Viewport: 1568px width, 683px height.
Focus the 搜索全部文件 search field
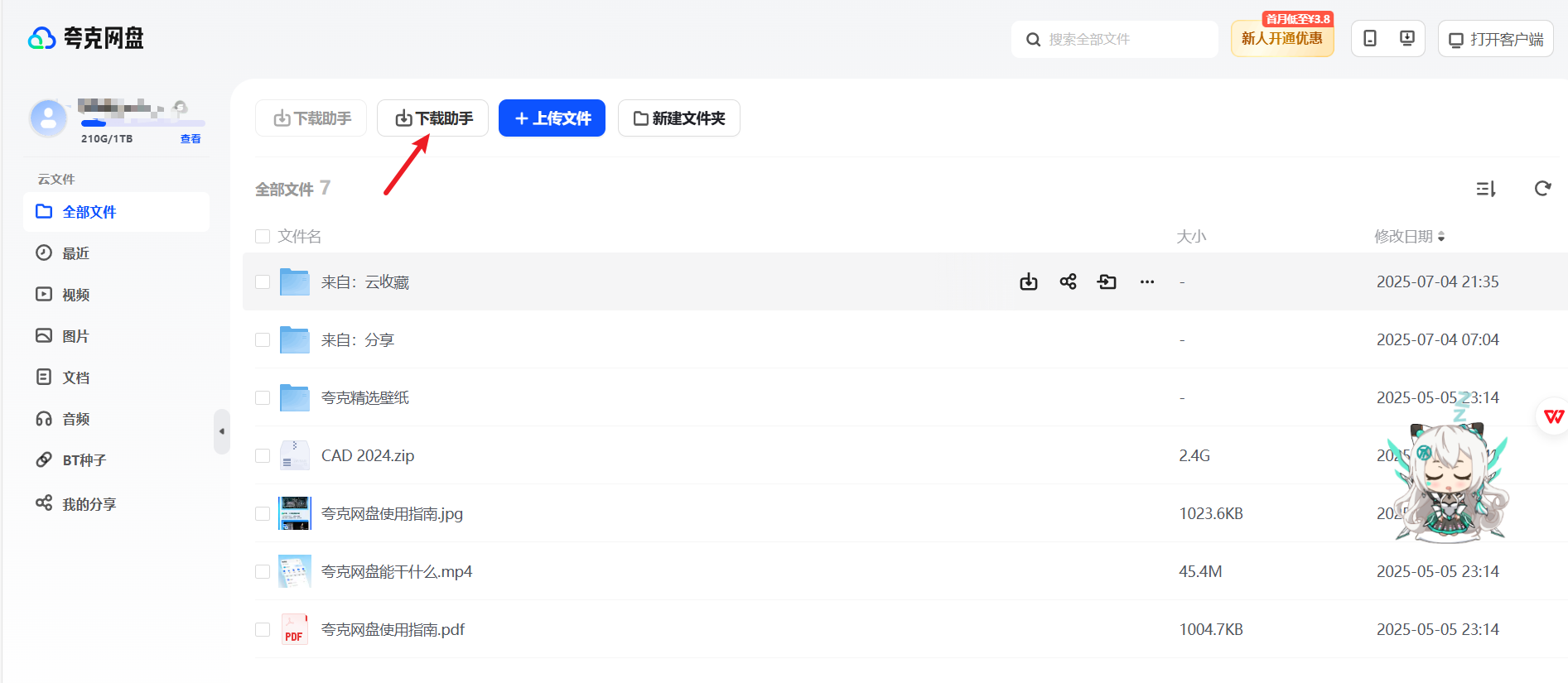pos(1115,39)
